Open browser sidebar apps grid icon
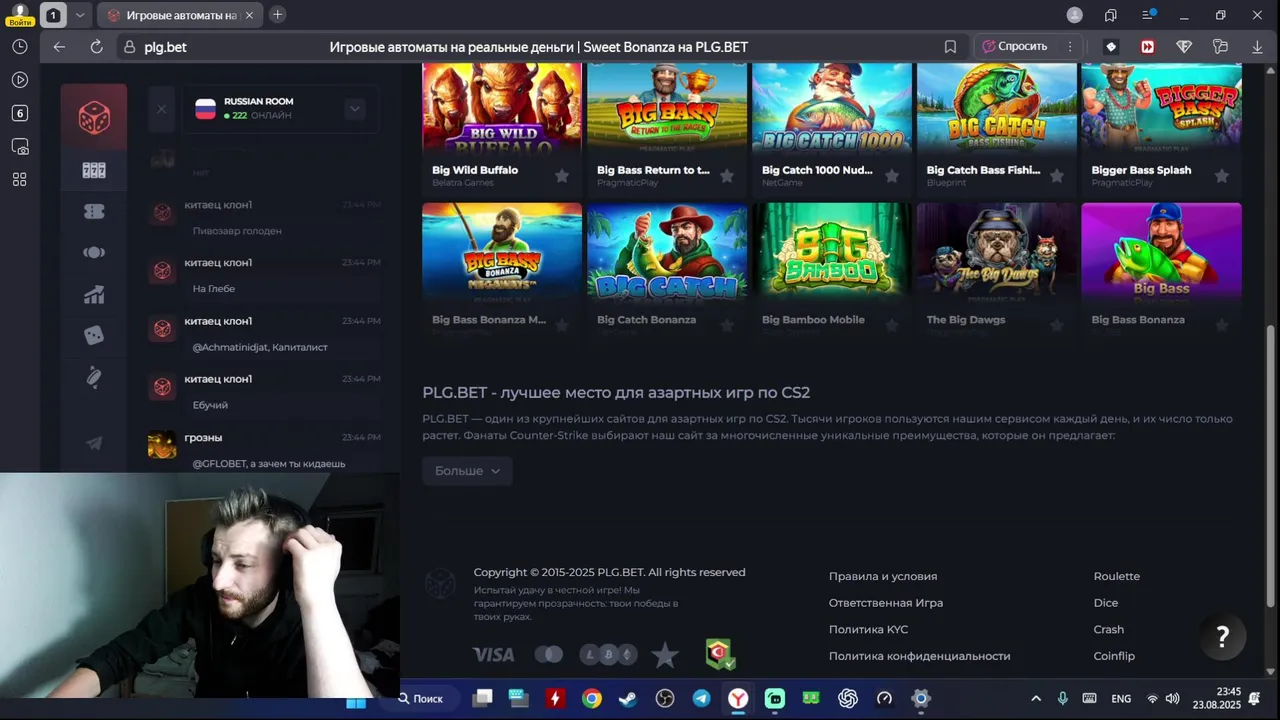 tap(20, 179)
